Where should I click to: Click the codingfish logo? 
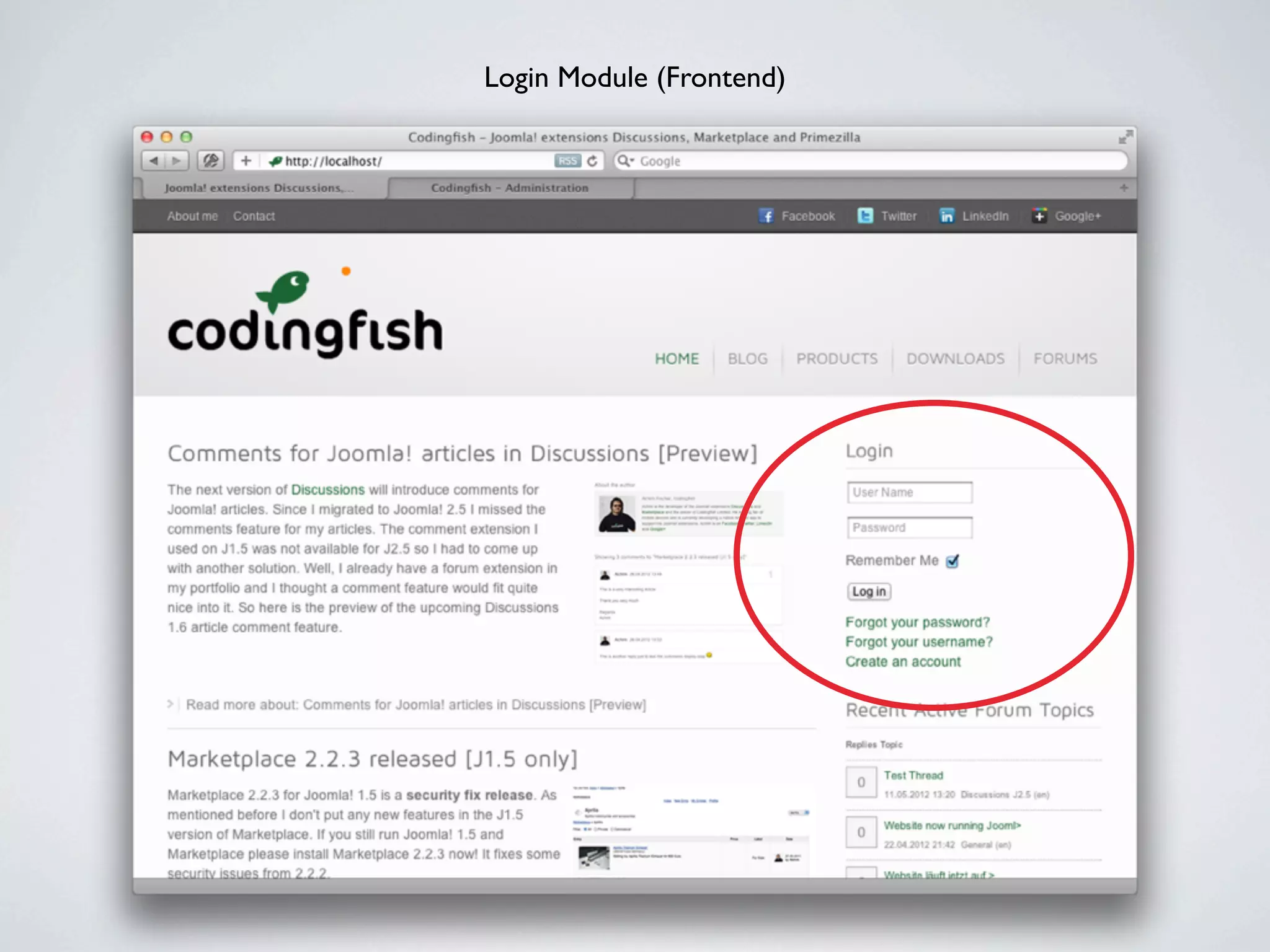(305, 314)
